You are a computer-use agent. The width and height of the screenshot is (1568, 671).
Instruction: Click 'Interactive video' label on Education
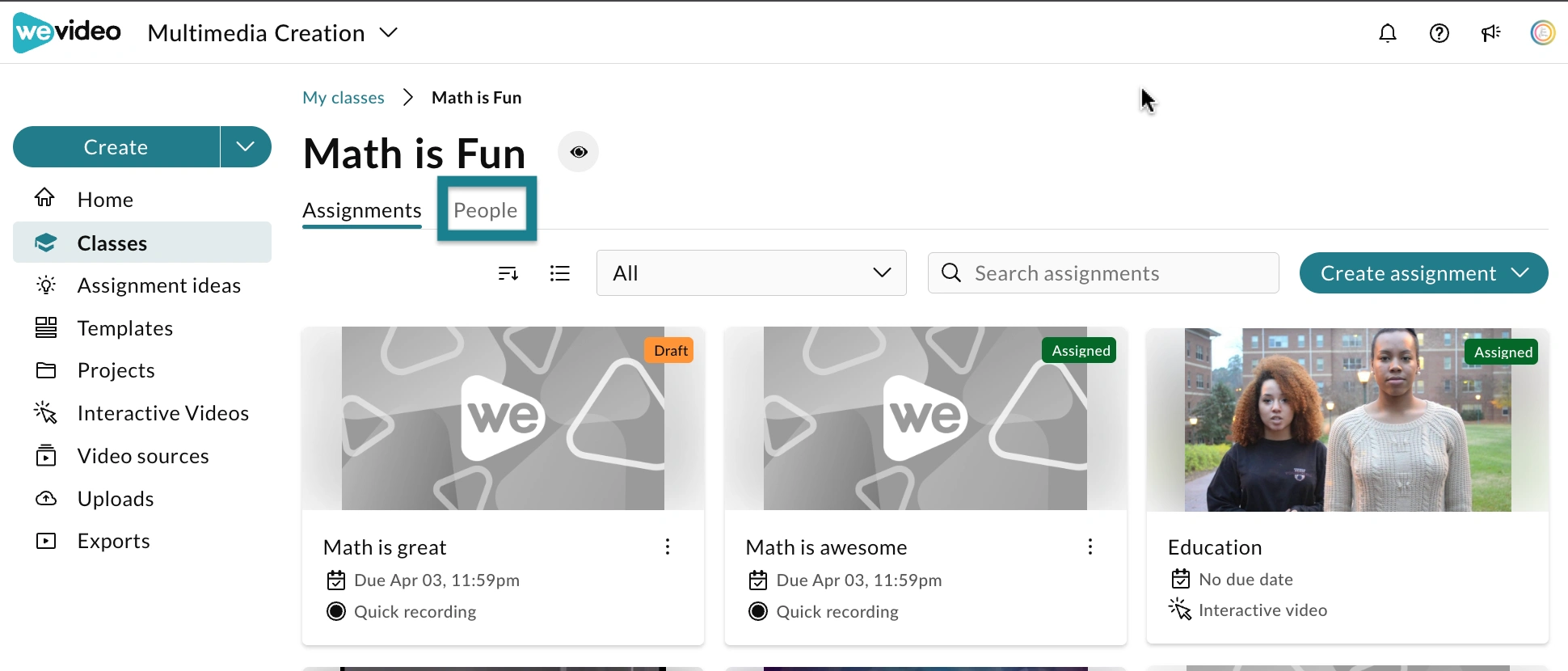1262,610
